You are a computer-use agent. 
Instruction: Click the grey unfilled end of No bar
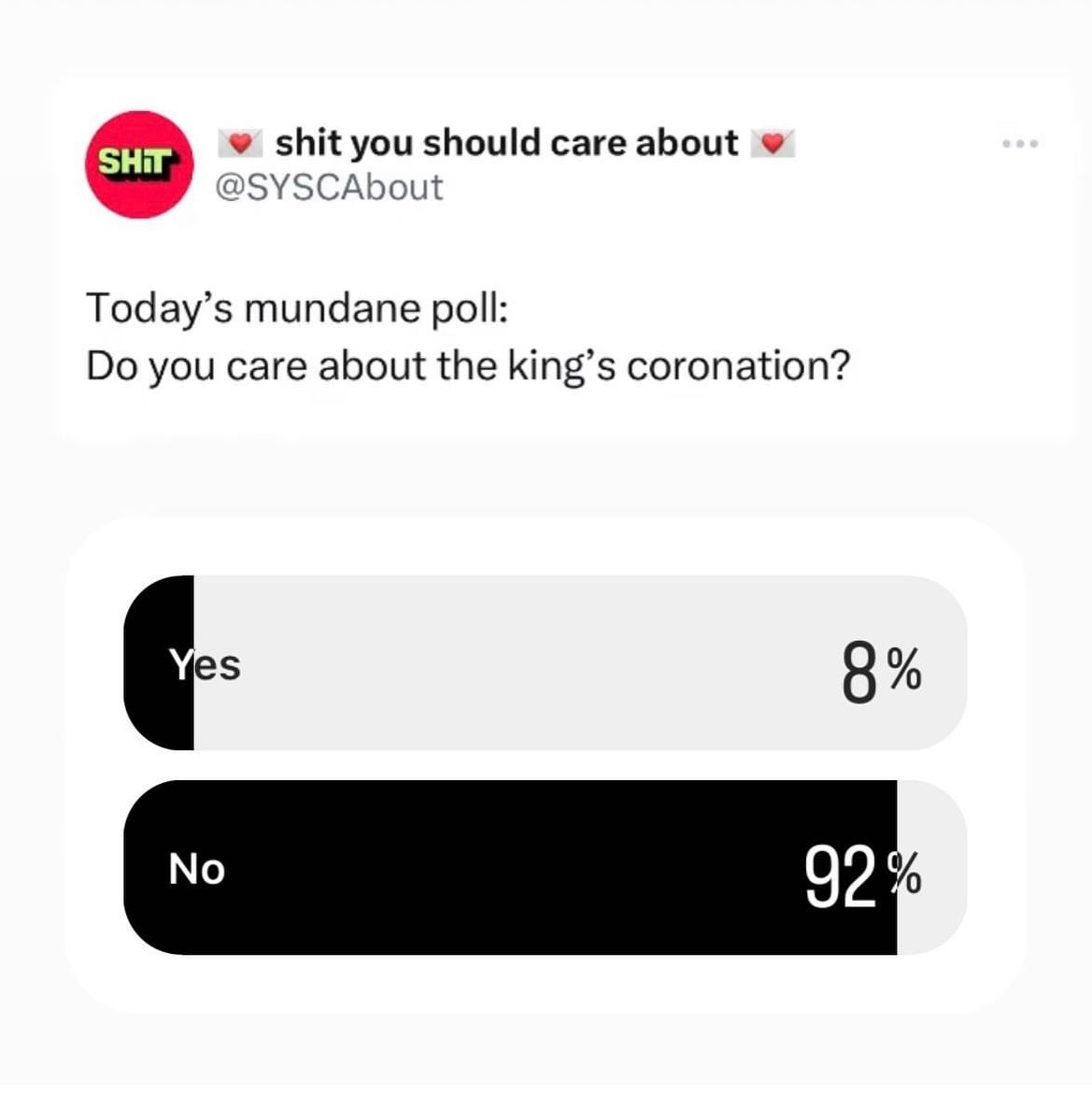(x=932, y=867)
